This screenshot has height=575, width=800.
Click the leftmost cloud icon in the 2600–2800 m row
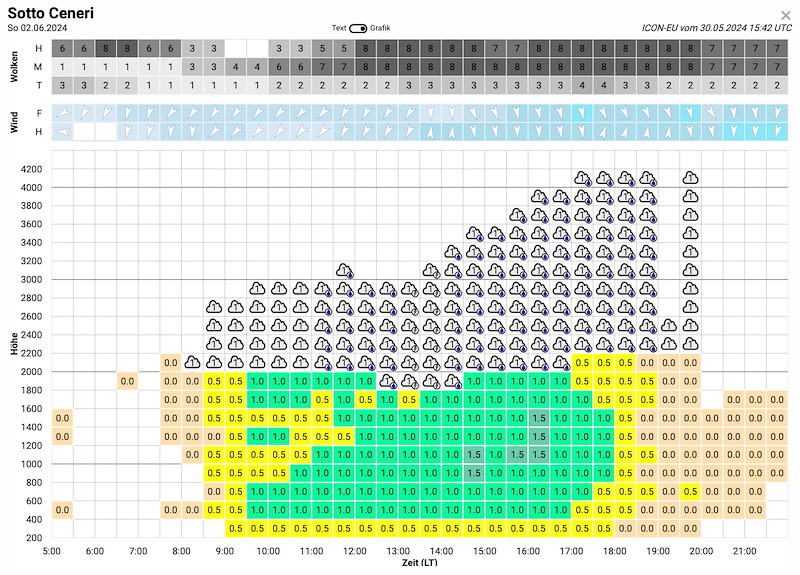[214, 307]
